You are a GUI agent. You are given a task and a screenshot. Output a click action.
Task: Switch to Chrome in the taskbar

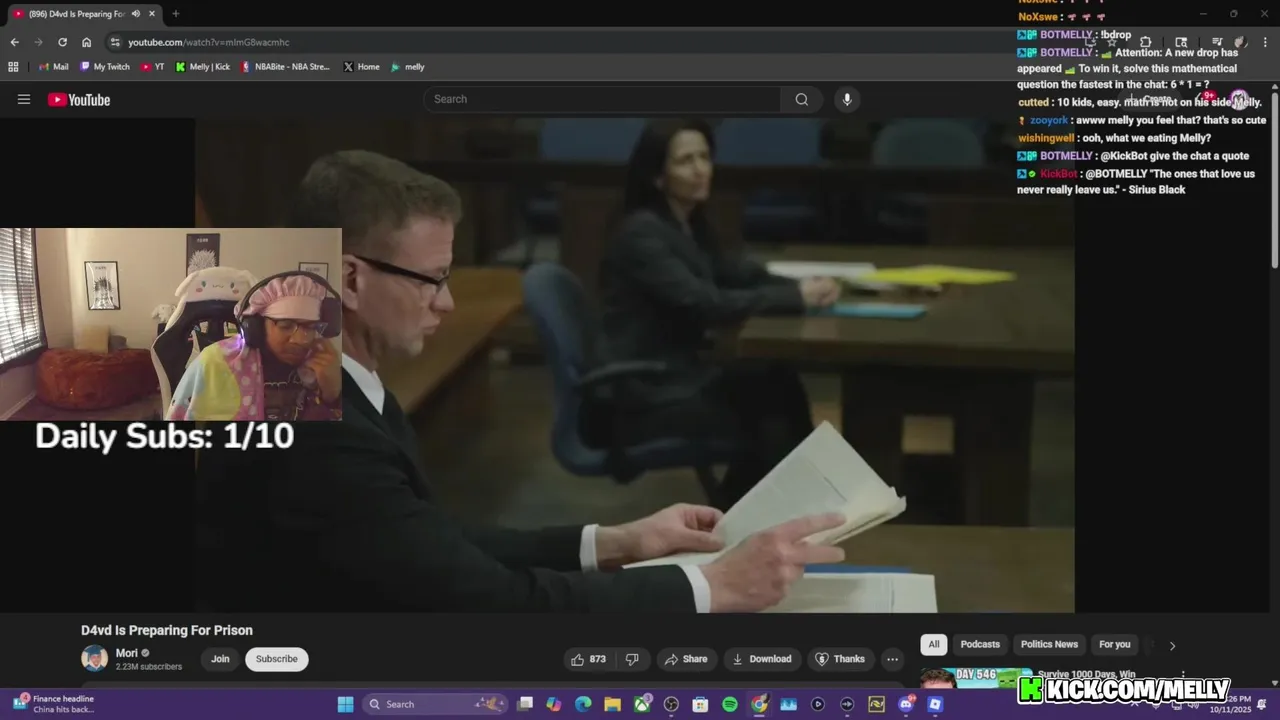[759, 704]
